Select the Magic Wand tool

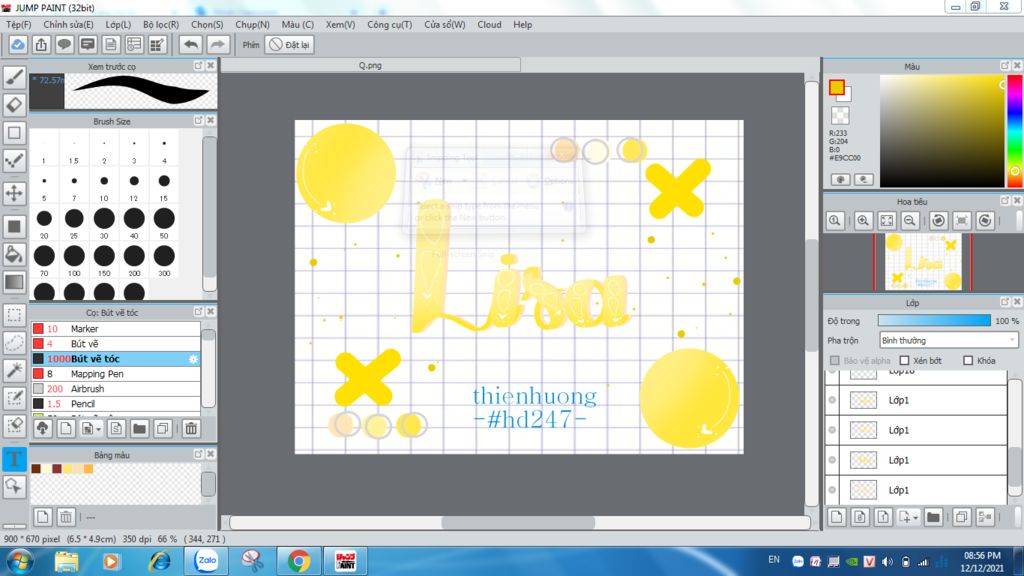coord(14,370)
